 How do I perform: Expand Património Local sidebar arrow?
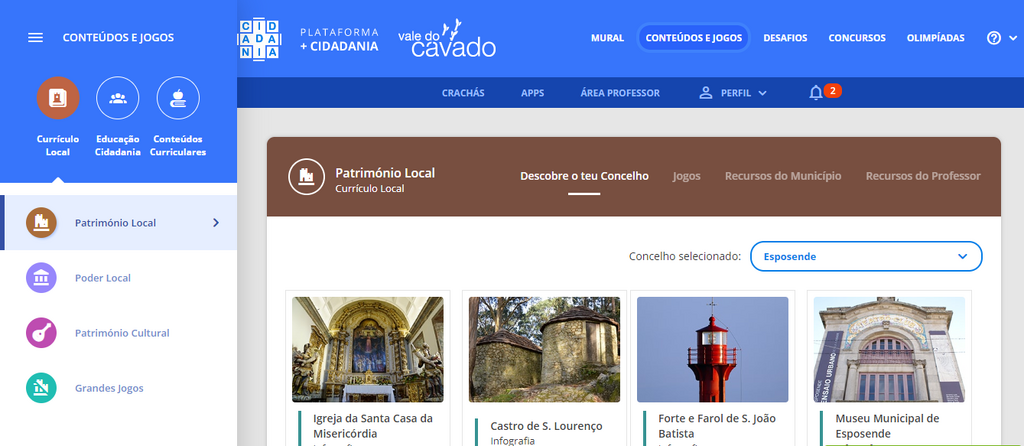coord(216,223)
